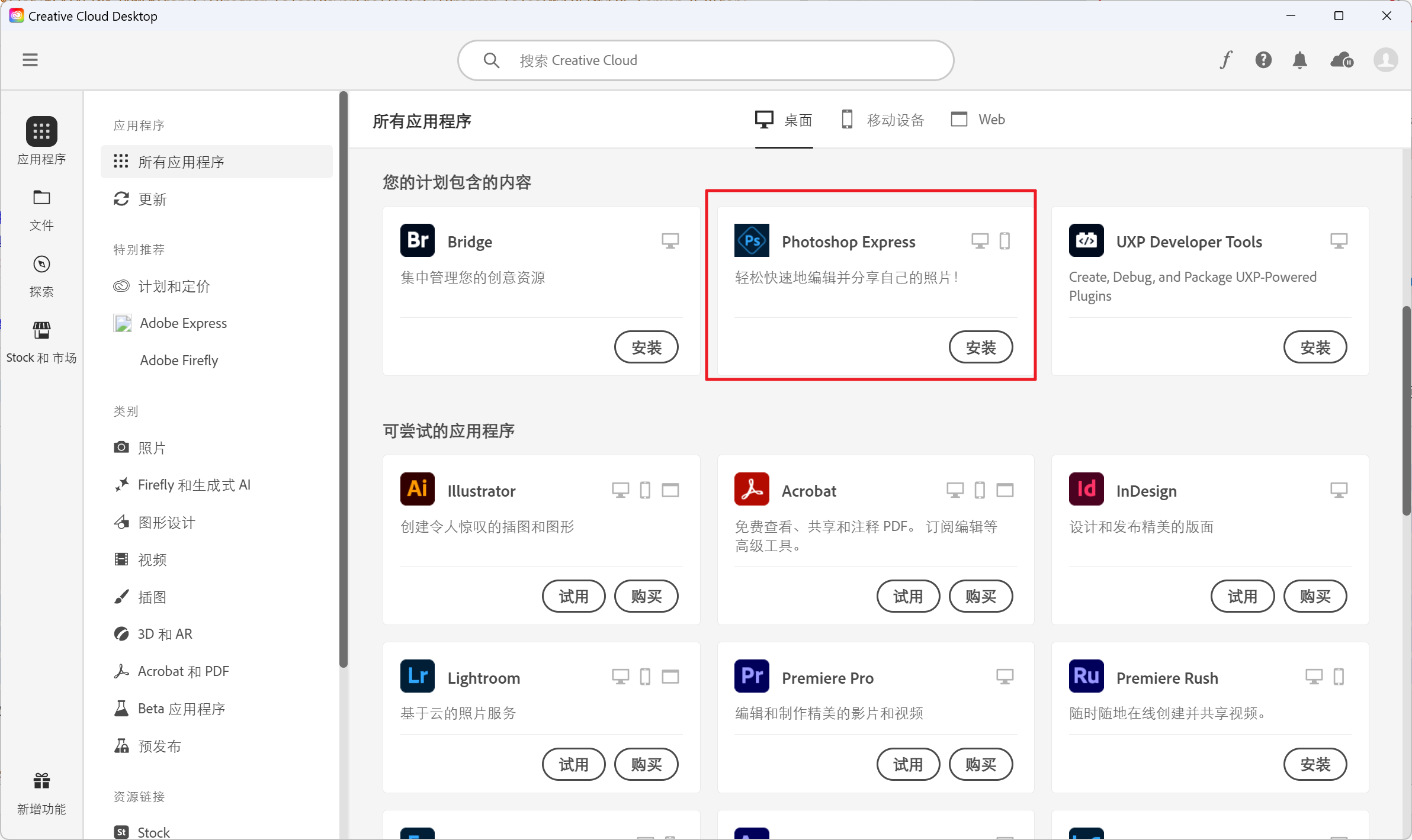Screen dimensions: 1412x840
Task: Click the main content vertical scrollbar
Action: click(1406, 411)
